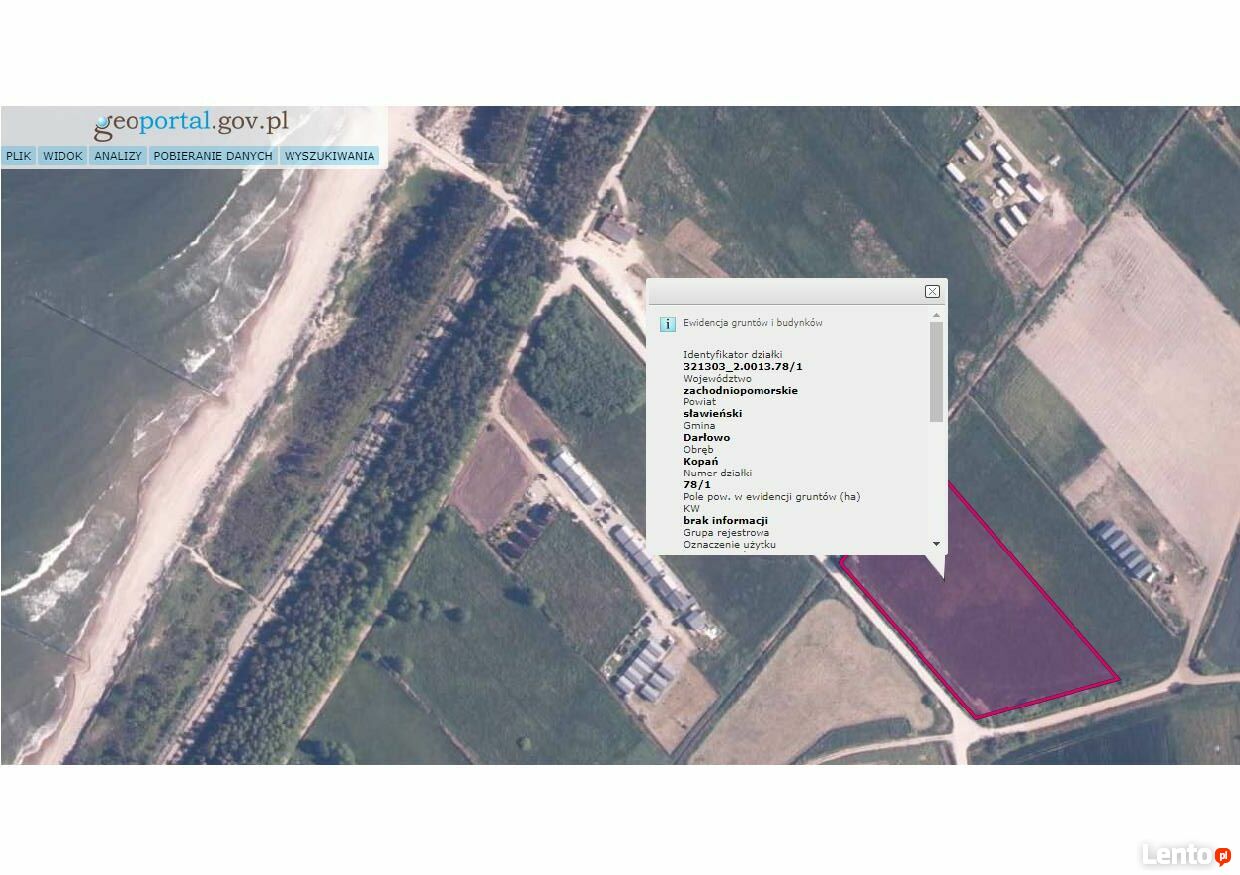Click the 'Oznaczenie użytku' label
The width and height of the screenshot is (1240, 875).
pyautogui.click(x=729, y=545)
